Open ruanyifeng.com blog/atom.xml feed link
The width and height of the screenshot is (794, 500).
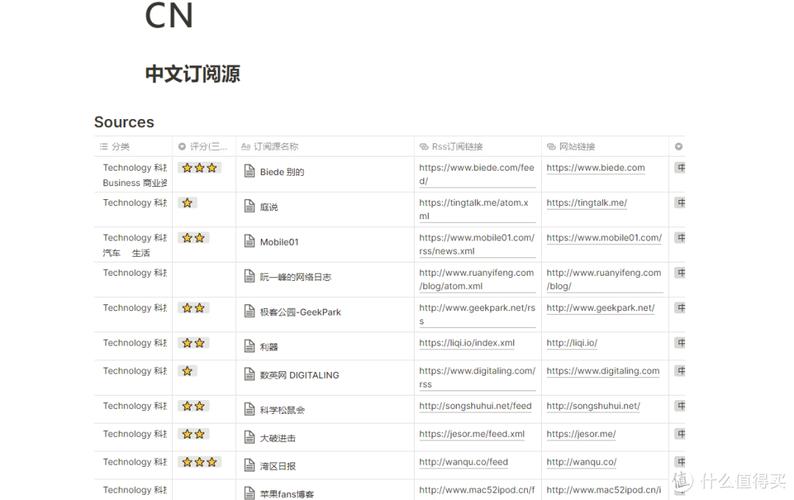click(477, 279)
